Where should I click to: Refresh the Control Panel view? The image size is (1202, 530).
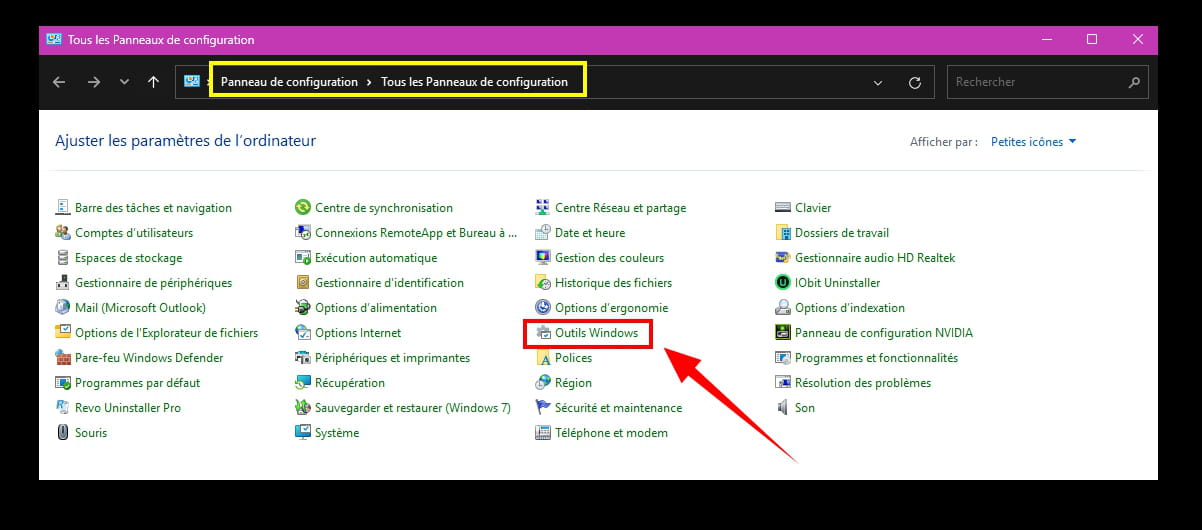point(914,83)
